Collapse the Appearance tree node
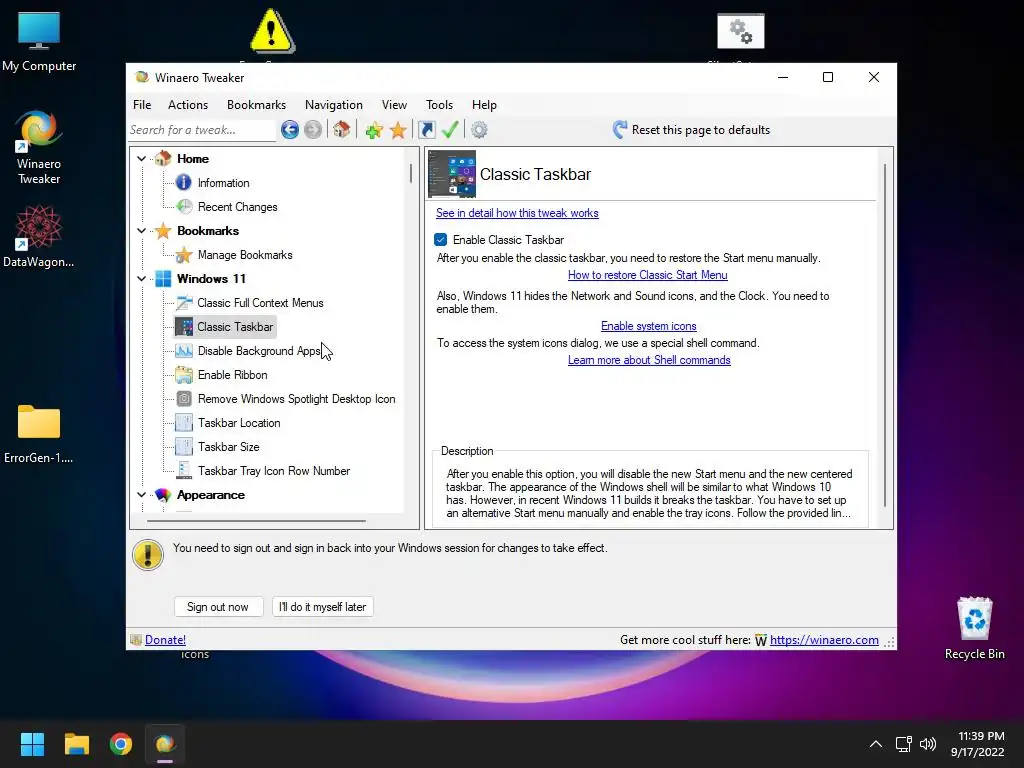Viewport: 1024px width, 768px height. [x=141, y=495]
